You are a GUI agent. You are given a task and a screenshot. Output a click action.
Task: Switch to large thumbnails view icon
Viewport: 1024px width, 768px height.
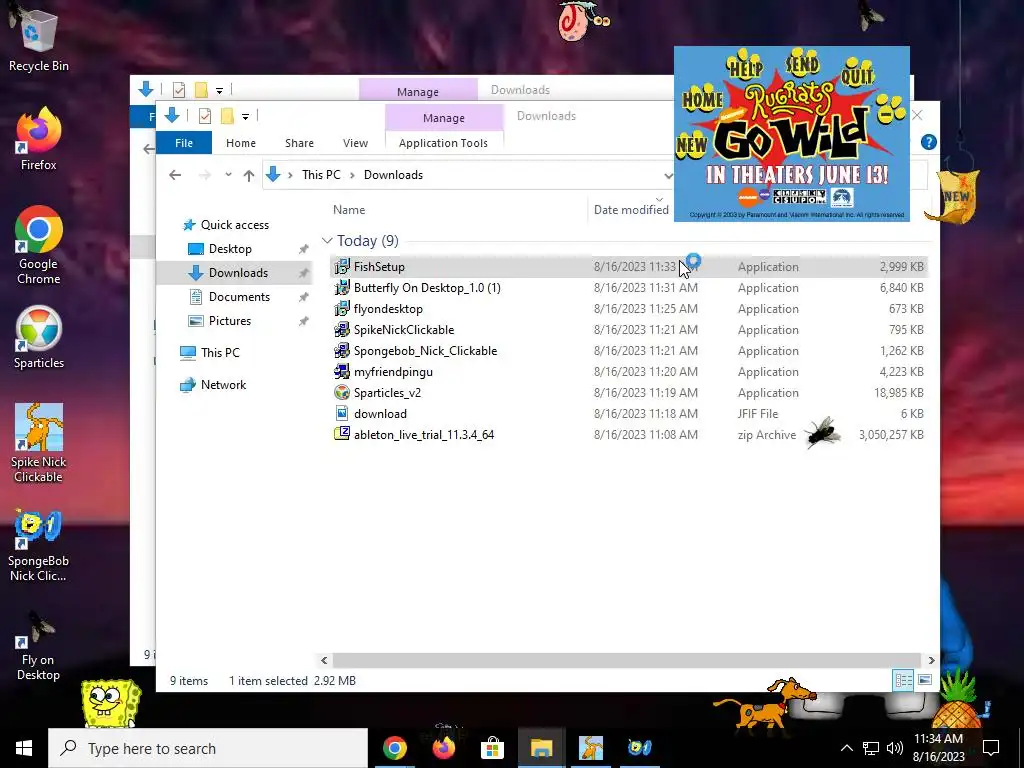925,680
